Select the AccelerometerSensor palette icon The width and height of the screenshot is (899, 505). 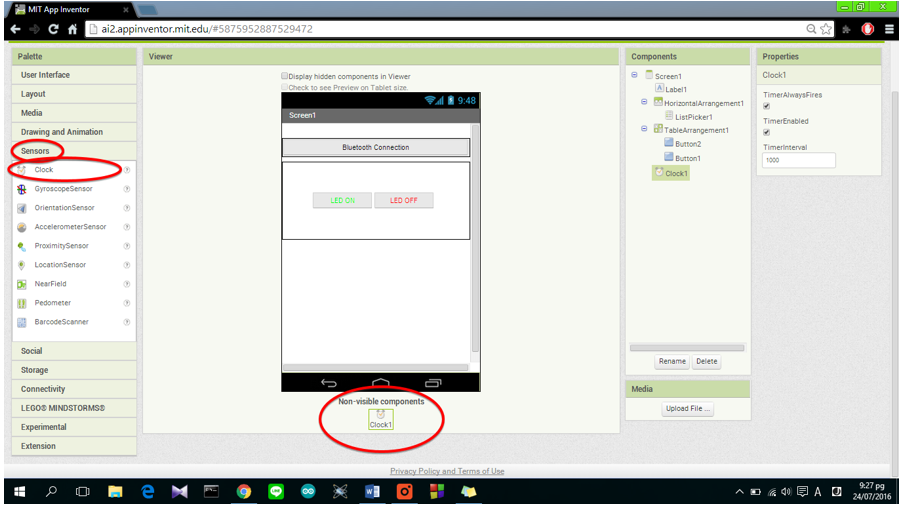(x=22, y=227)
